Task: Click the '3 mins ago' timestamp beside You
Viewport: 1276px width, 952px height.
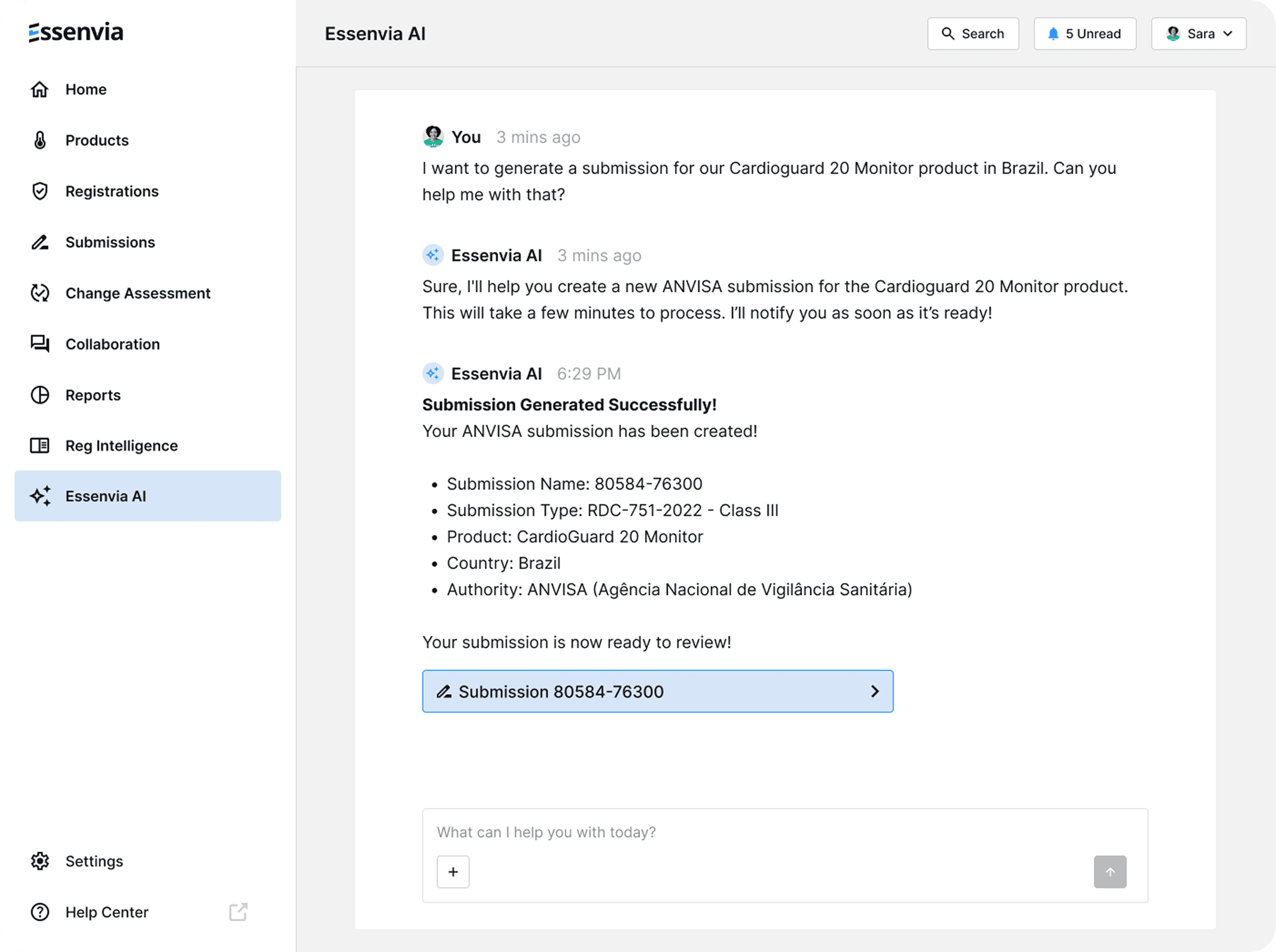Action: click(x=538, y=137)
